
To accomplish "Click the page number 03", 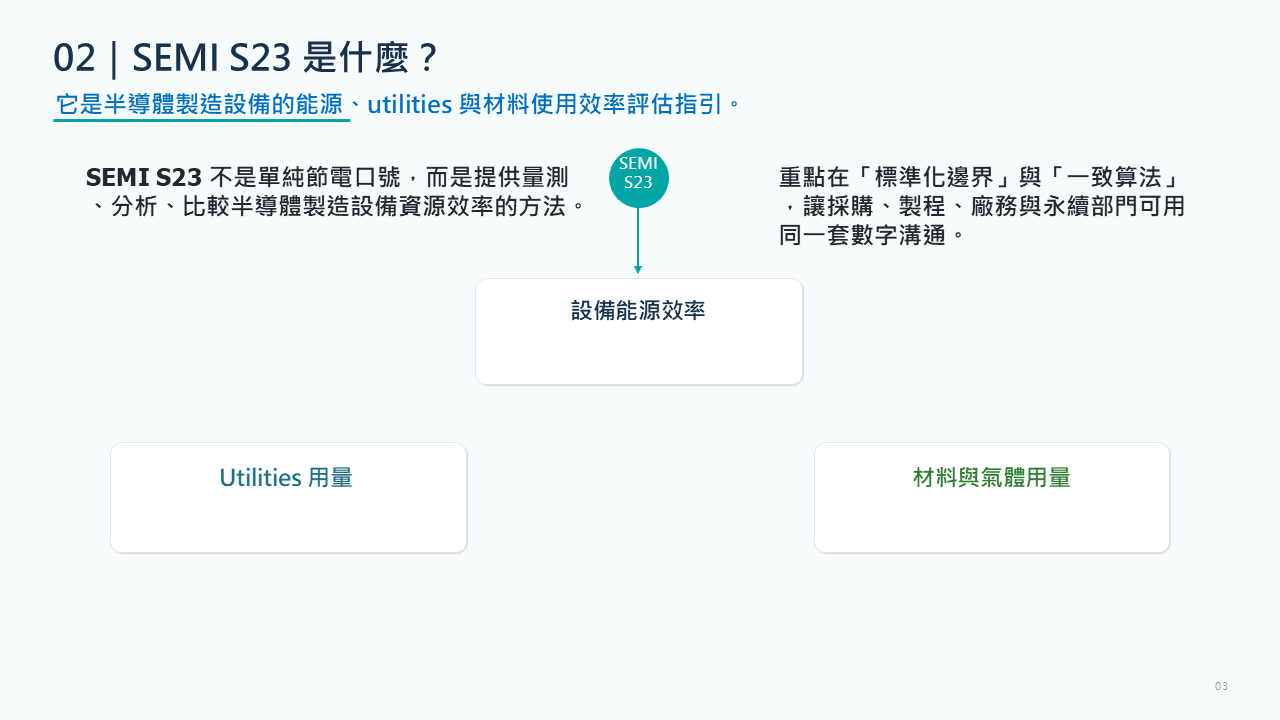I will (x=1221, y=686).
